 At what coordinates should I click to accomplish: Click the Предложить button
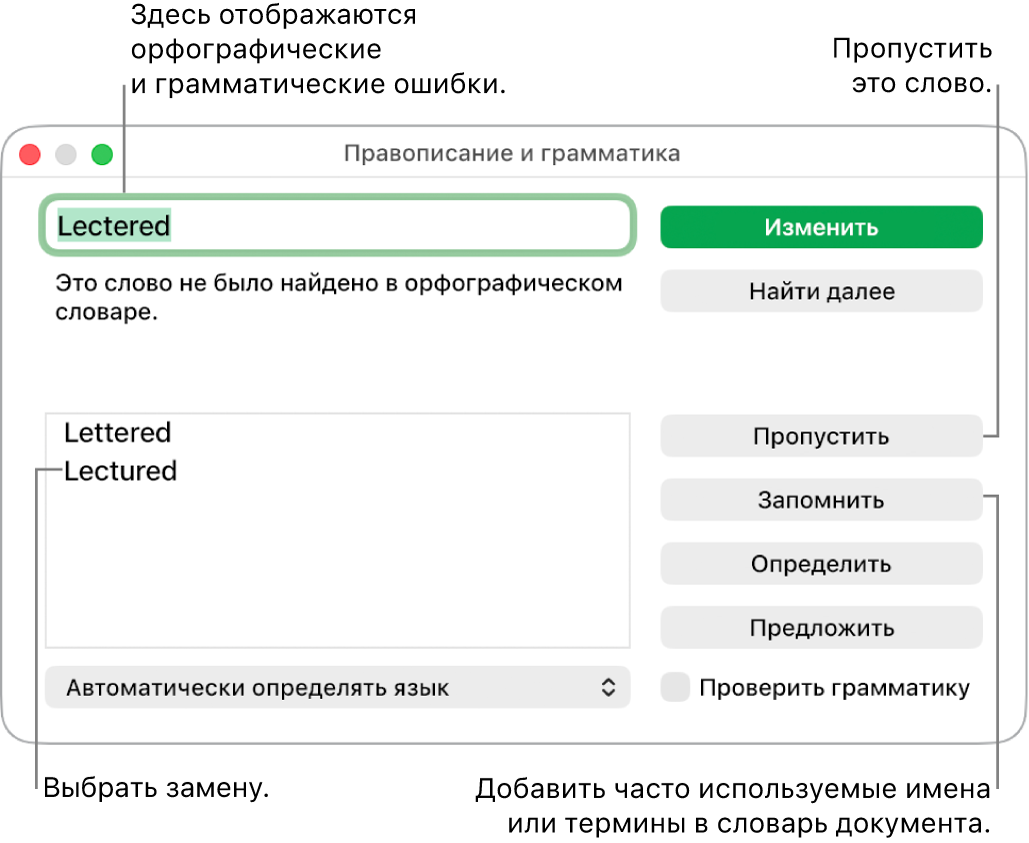[821, 627]
